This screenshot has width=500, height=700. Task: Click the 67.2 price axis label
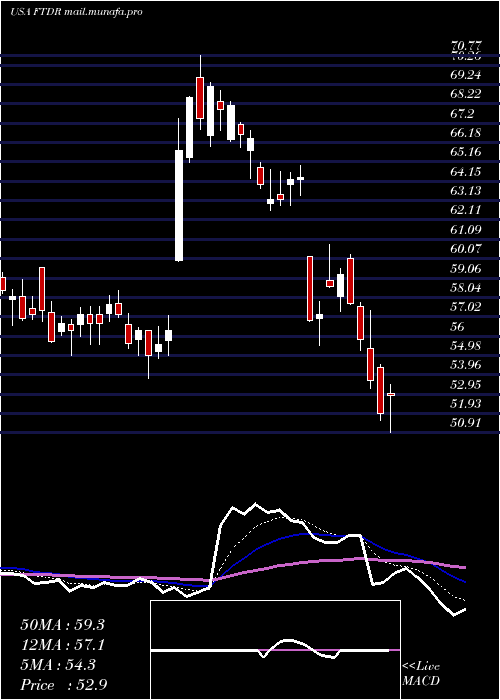tap(462, 113)
